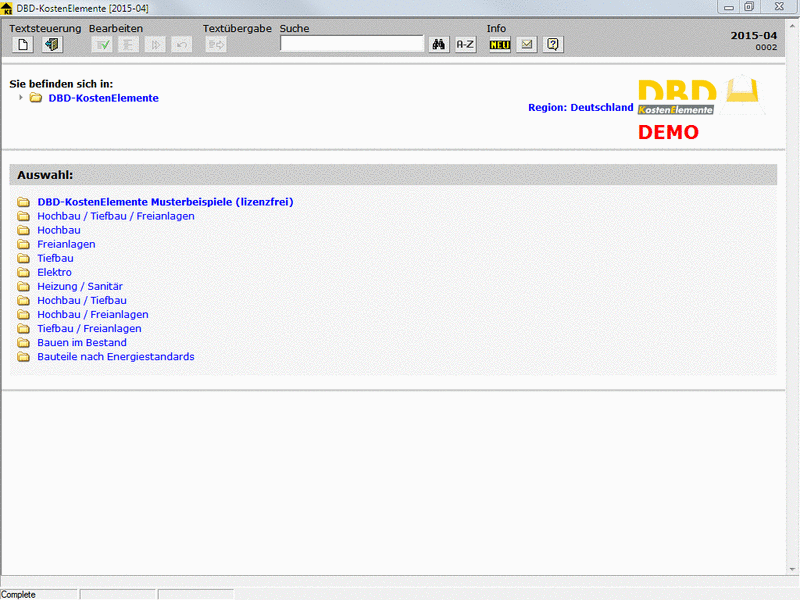This screenshot has width=800, height=600.
Task: Minimize the DBD-KostenElemente window
Action: point(729,7)
